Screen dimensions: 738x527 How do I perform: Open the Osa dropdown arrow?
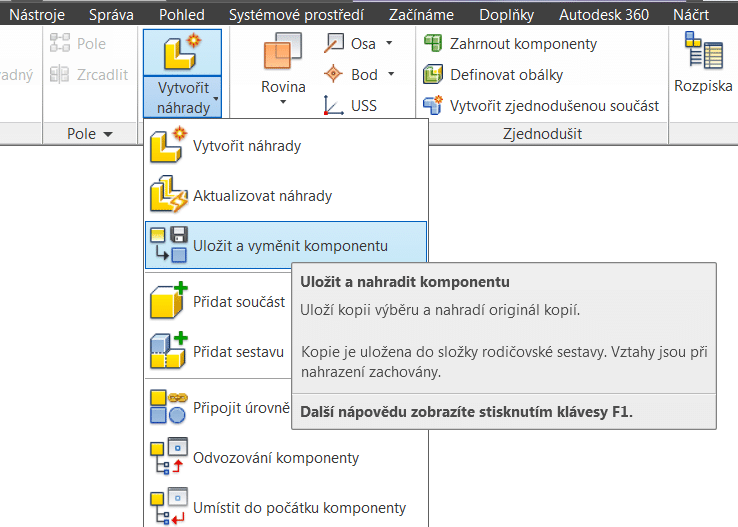tap(389, 43)
